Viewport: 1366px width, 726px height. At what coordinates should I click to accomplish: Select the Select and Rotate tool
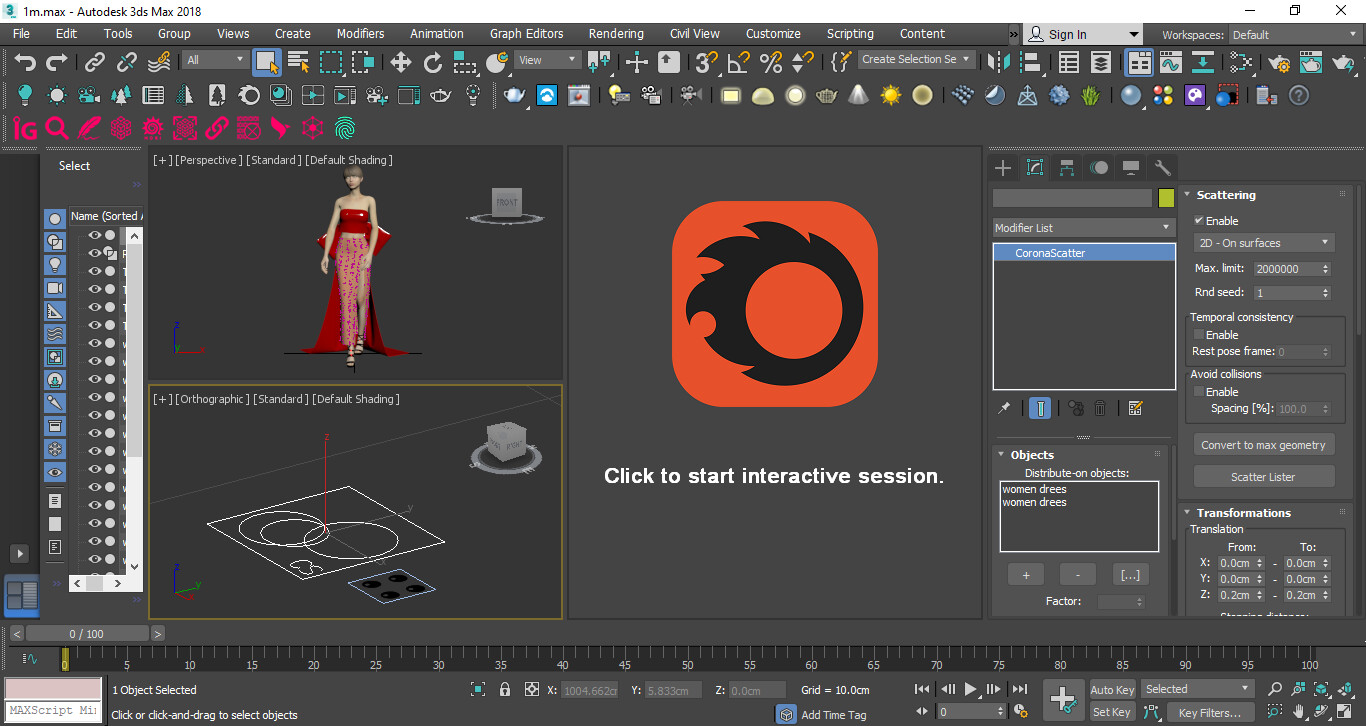433,62
